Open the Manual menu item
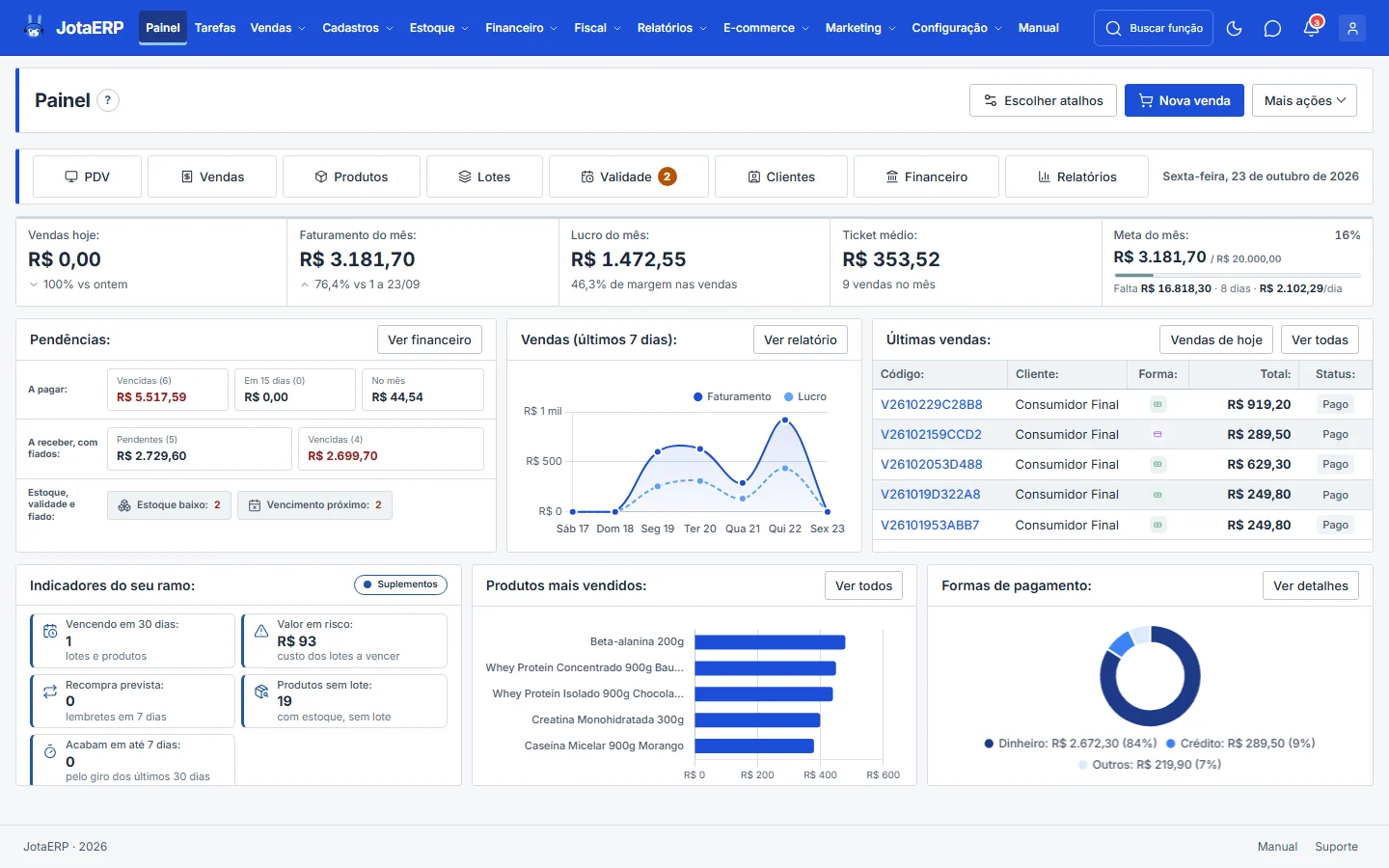This screenshot has height=868, width=1389. tap(1039, 28)
